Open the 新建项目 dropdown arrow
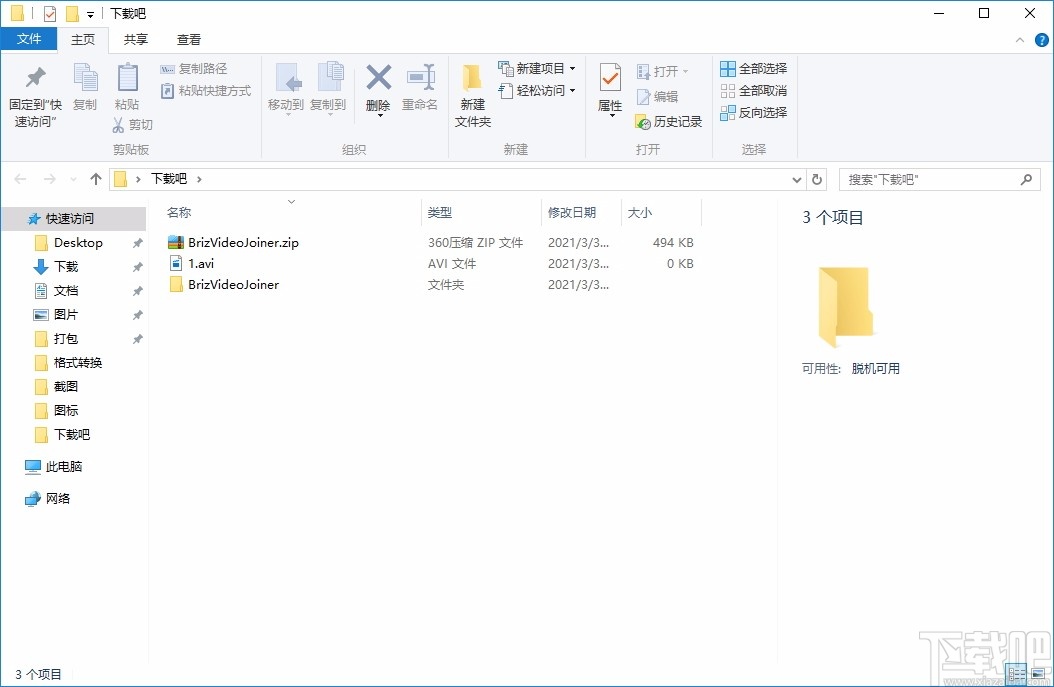Screen dimensions: 1054x687 pyautogui.click(x=572, y=67)
